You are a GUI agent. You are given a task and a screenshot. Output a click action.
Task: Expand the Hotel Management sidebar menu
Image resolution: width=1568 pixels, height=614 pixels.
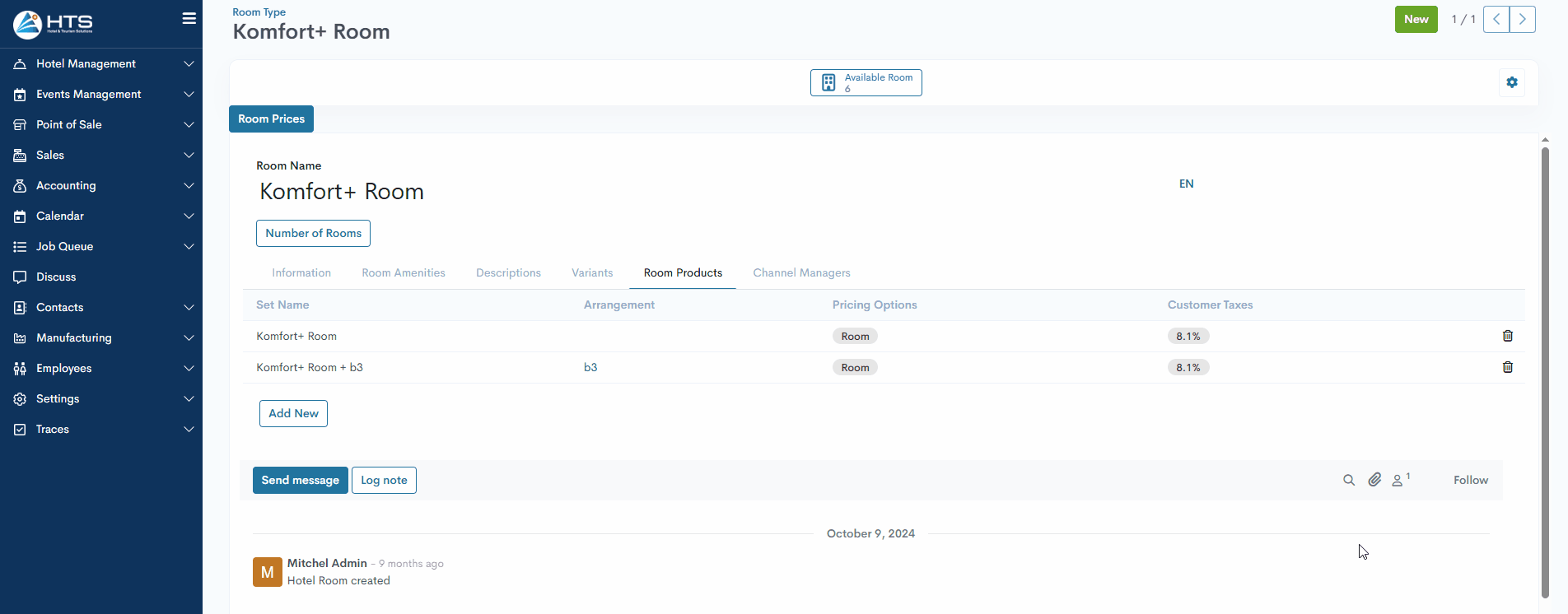point(101,63)
